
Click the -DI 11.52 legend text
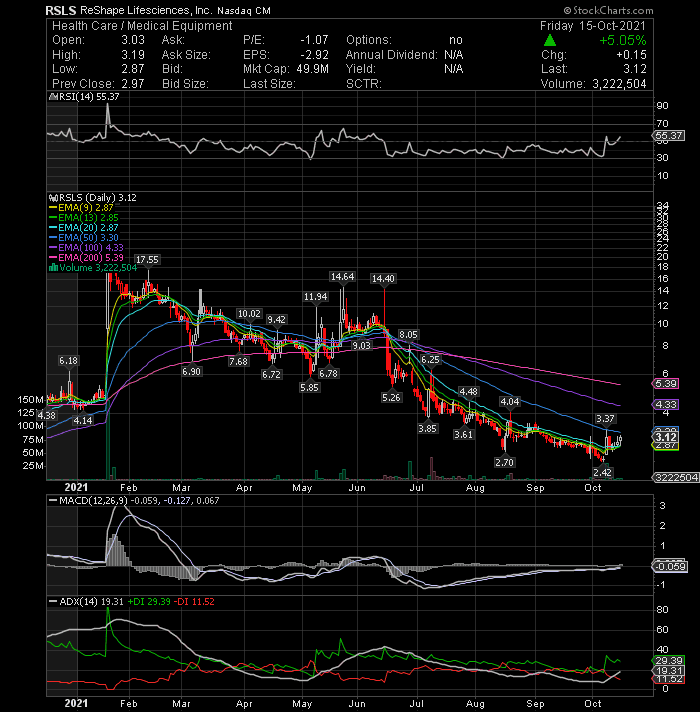click(194, 602)
